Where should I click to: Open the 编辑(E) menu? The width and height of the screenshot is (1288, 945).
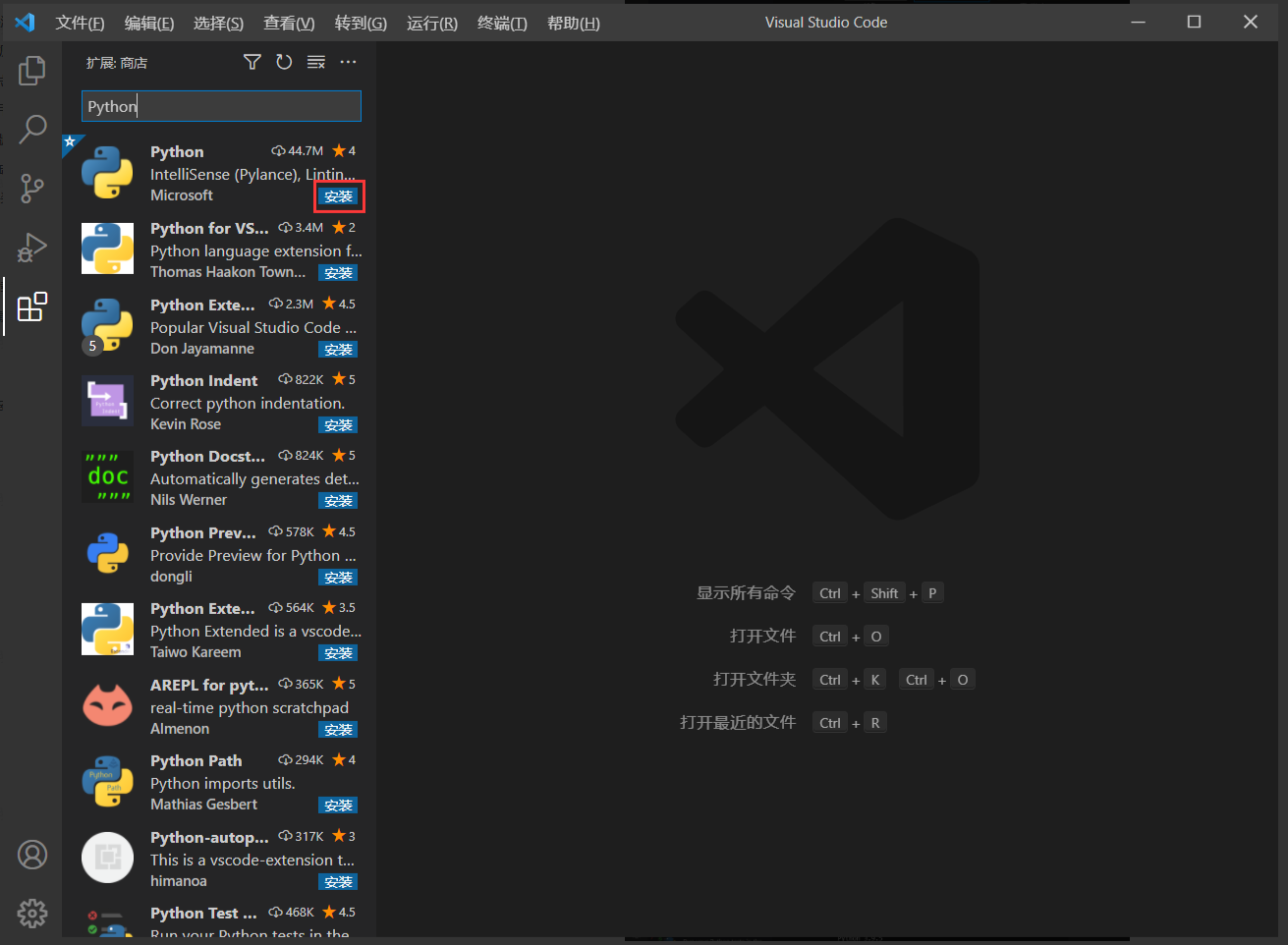pos(149,23)
